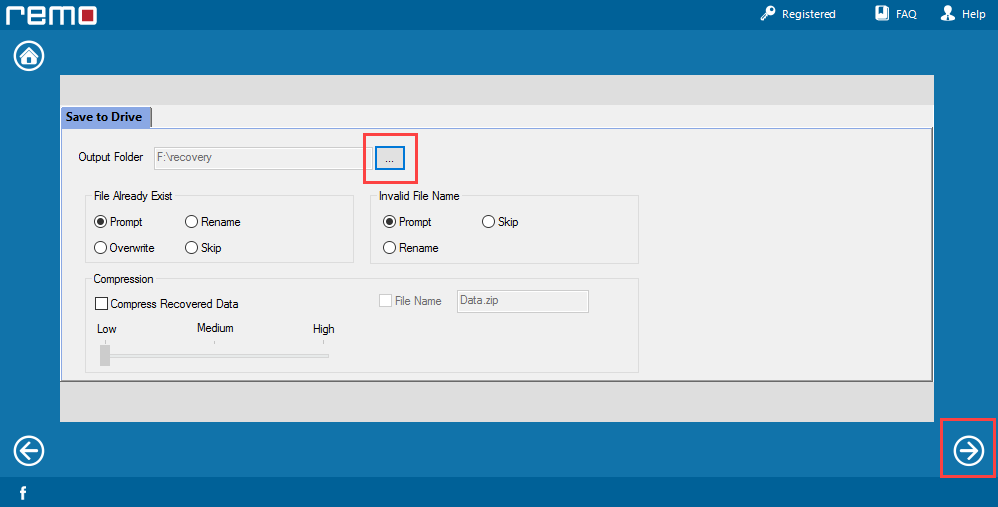The height and width of the screenshot is (507, 998).
Task: Select Prompt under File Already Exist
Action: tap(118, 222)
